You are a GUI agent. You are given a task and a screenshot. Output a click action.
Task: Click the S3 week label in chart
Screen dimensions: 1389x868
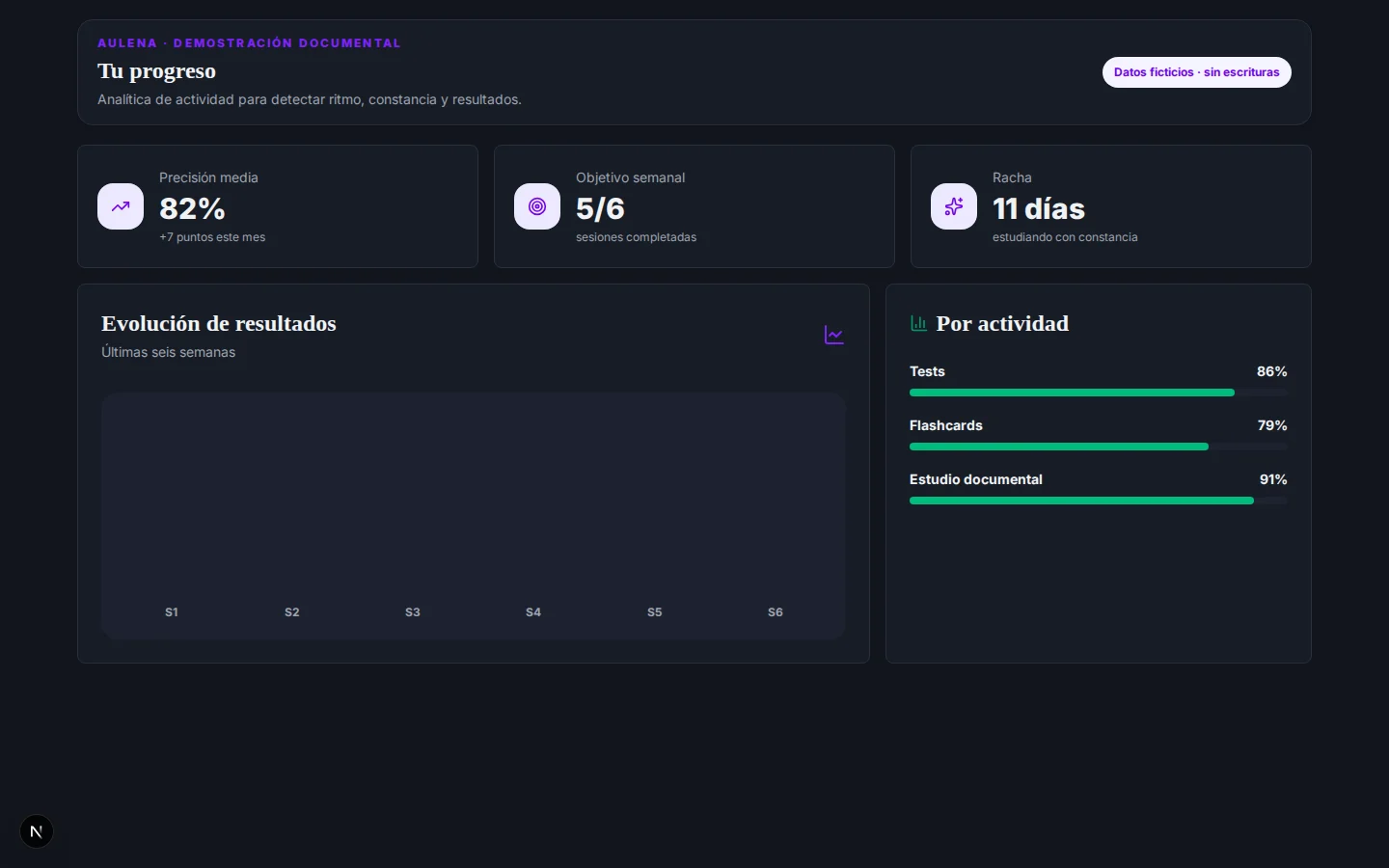click(413, 612)
